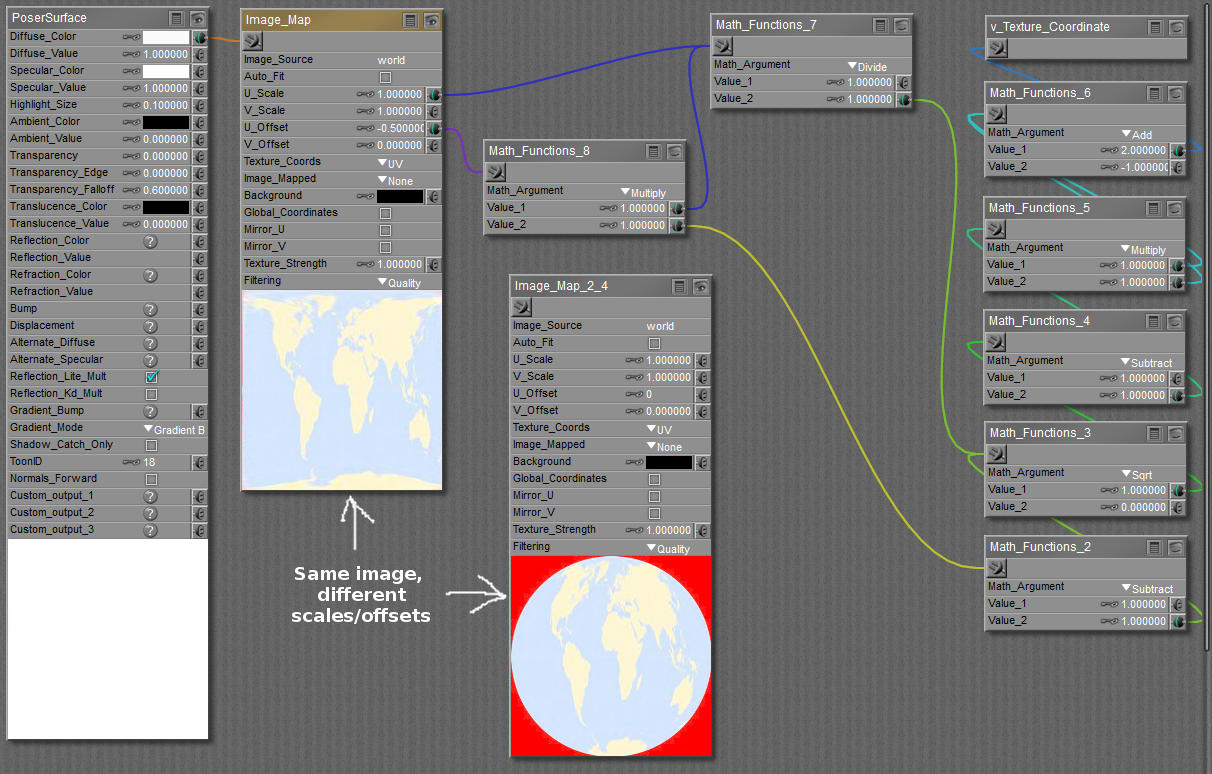Check Mirror_U in the Image_Map_2_4 node
Viewport: 1212px width, 774px height.
pyautogui.click(x=654, y=496)
